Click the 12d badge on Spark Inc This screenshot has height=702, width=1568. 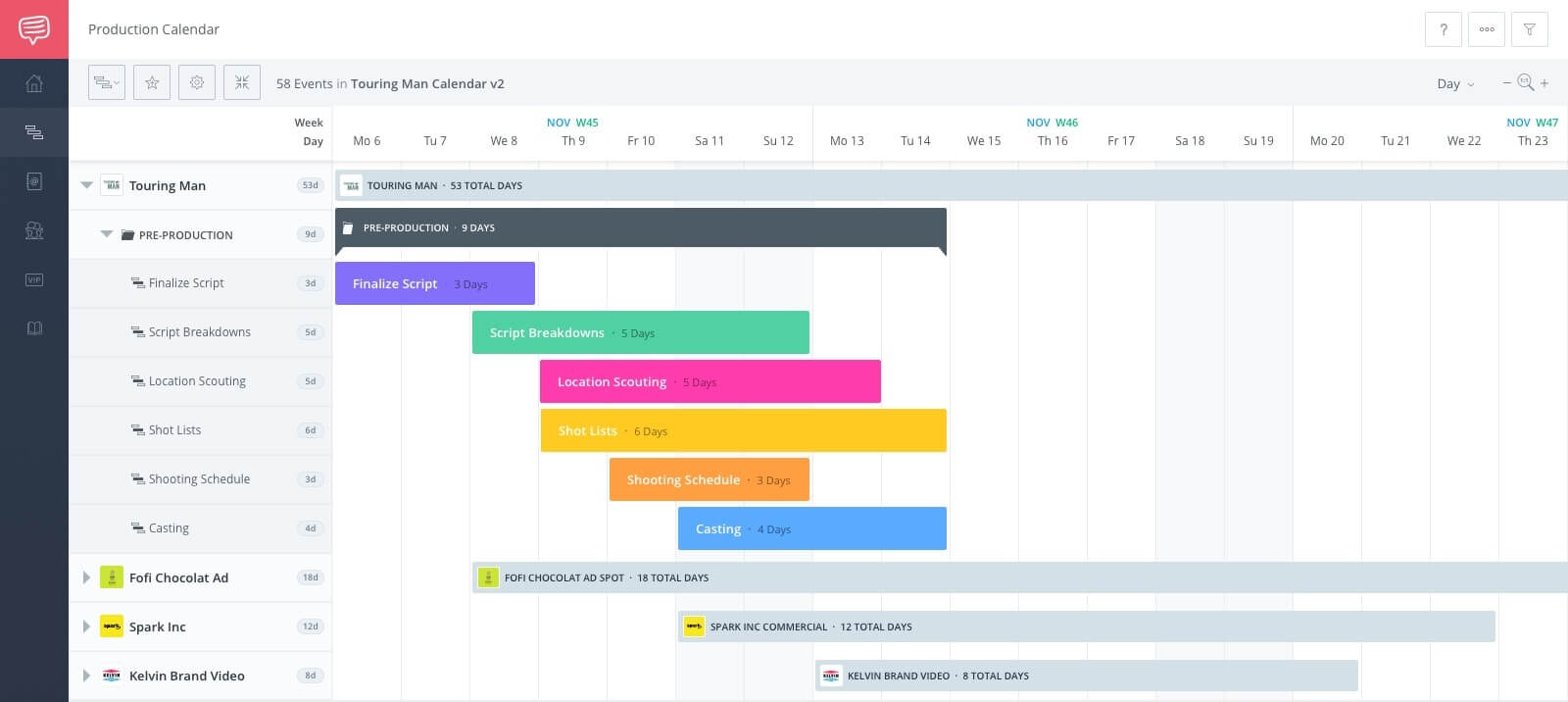311,627
